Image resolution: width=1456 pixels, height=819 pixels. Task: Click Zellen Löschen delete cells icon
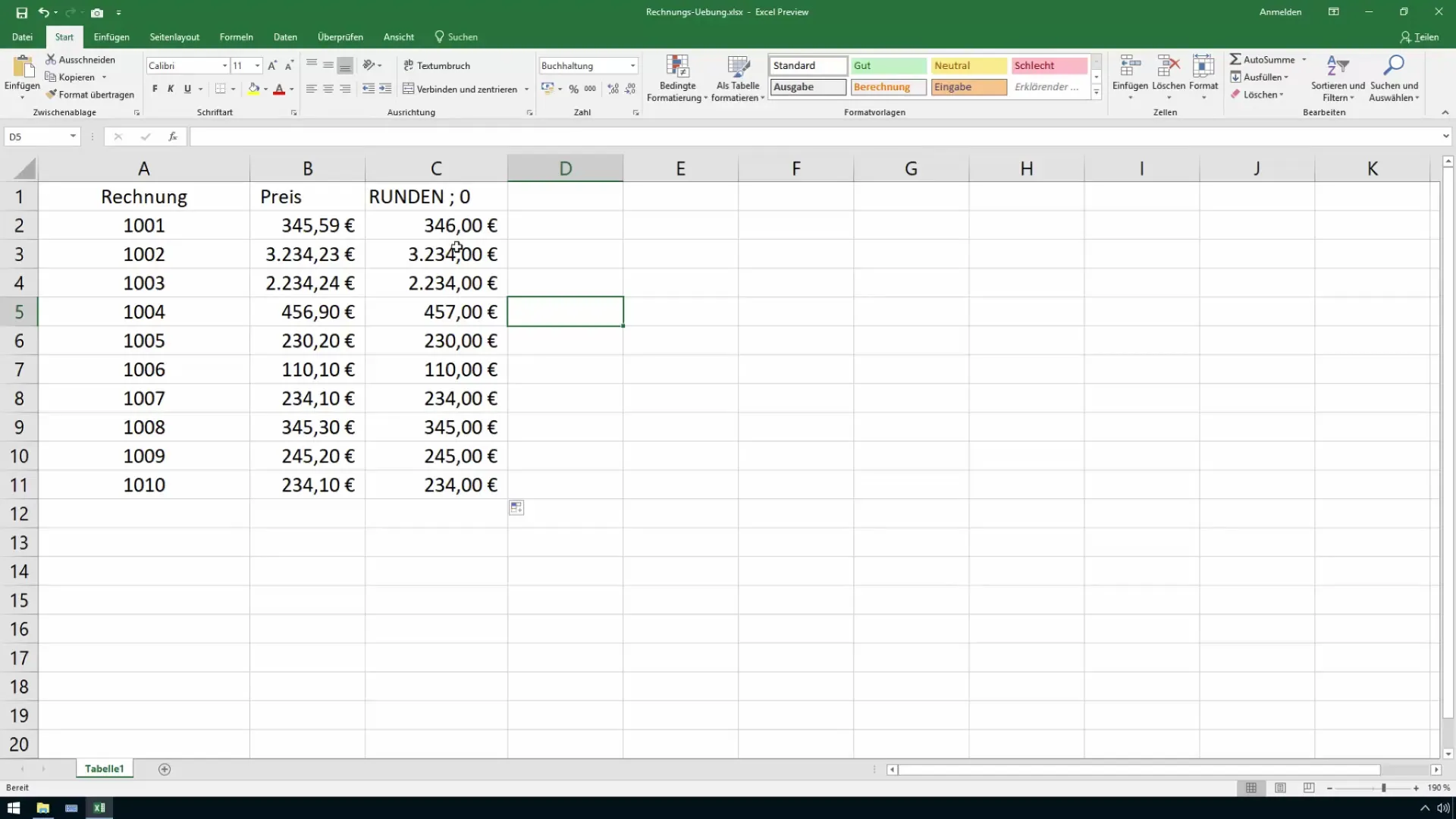1169,67
